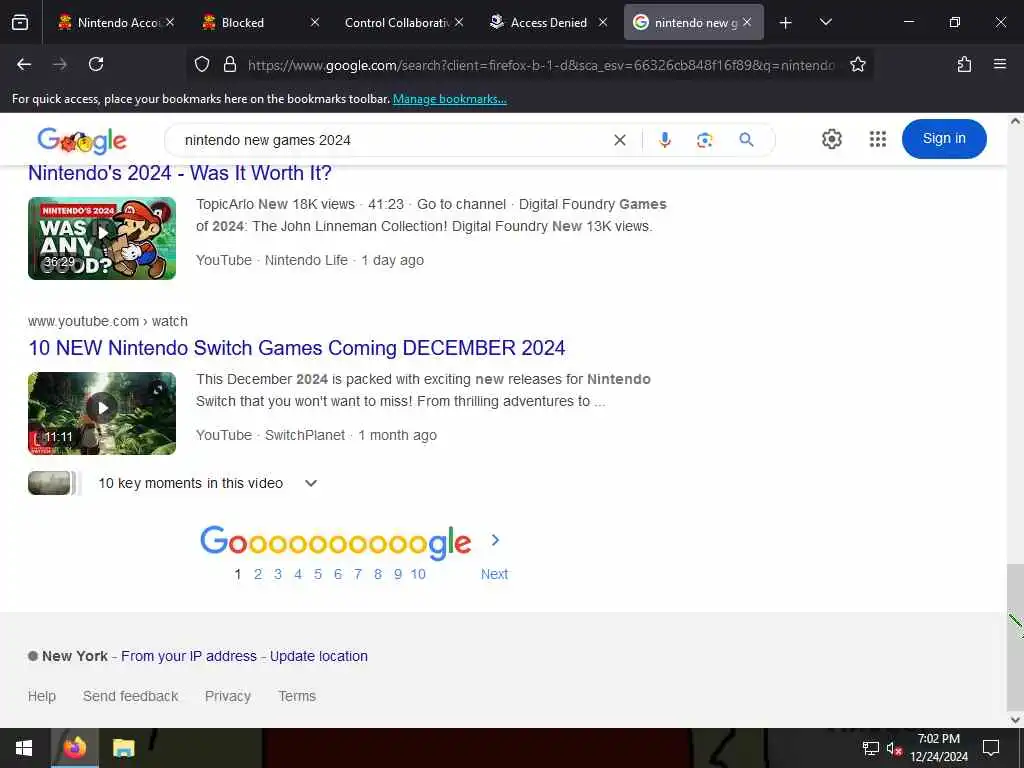The height and width of the screenshot is (768, 1024).
Task: Reload the current page
Action: click(96, 64)
